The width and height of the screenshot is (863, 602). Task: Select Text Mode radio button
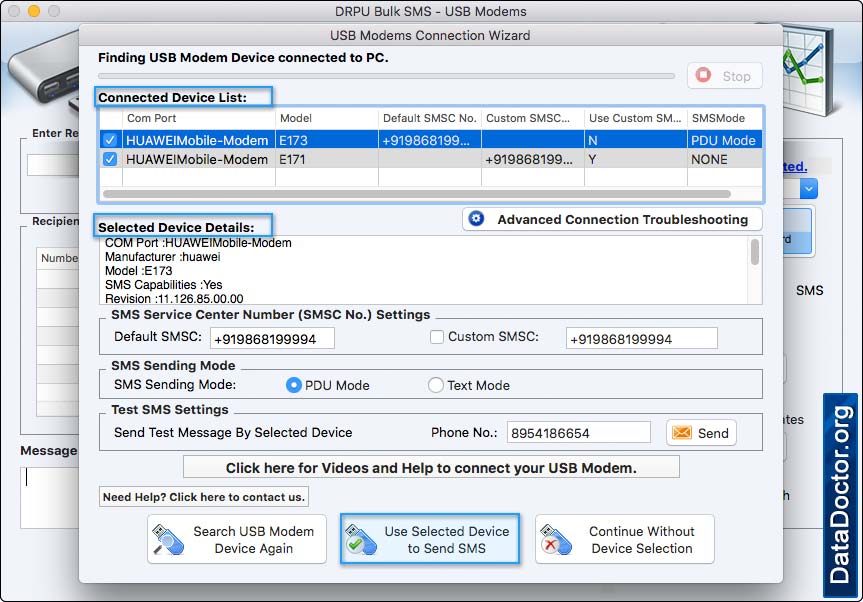[x=435, y=385]
